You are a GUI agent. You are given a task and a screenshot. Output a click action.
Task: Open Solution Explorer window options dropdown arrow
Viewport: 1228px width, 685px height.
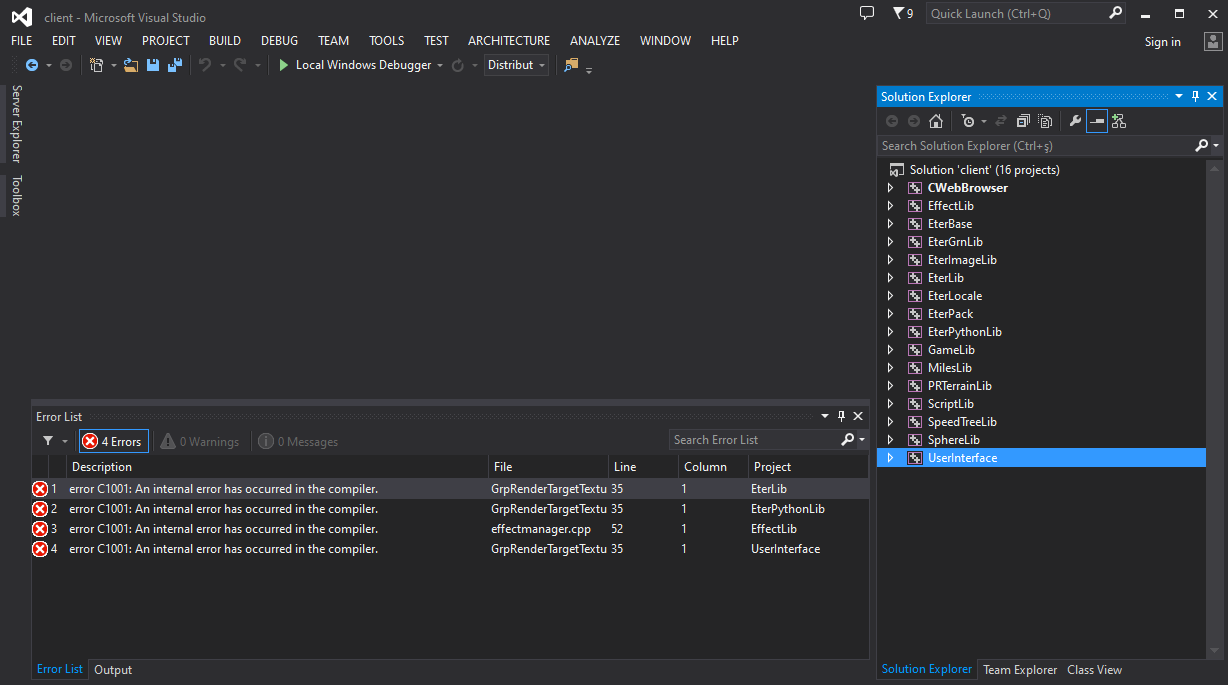[x=1179, y=97]
